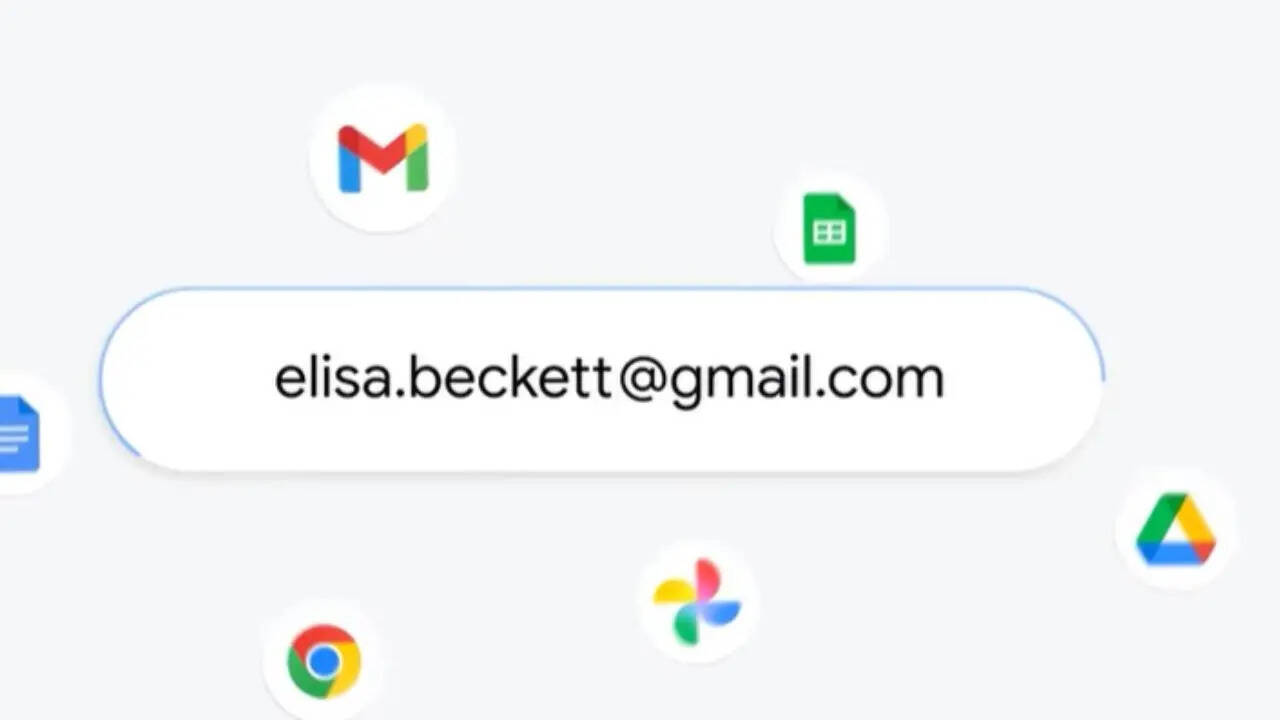Place cursor after ".com" in email
Viewport: 1280px width, 720px height.
(946, 379)
